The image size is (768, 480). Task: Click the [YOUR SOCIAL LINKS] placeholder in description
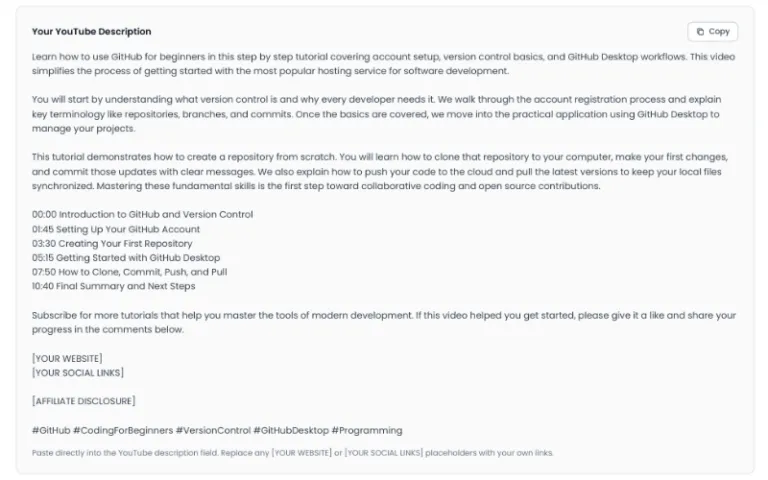coord(78,373)
